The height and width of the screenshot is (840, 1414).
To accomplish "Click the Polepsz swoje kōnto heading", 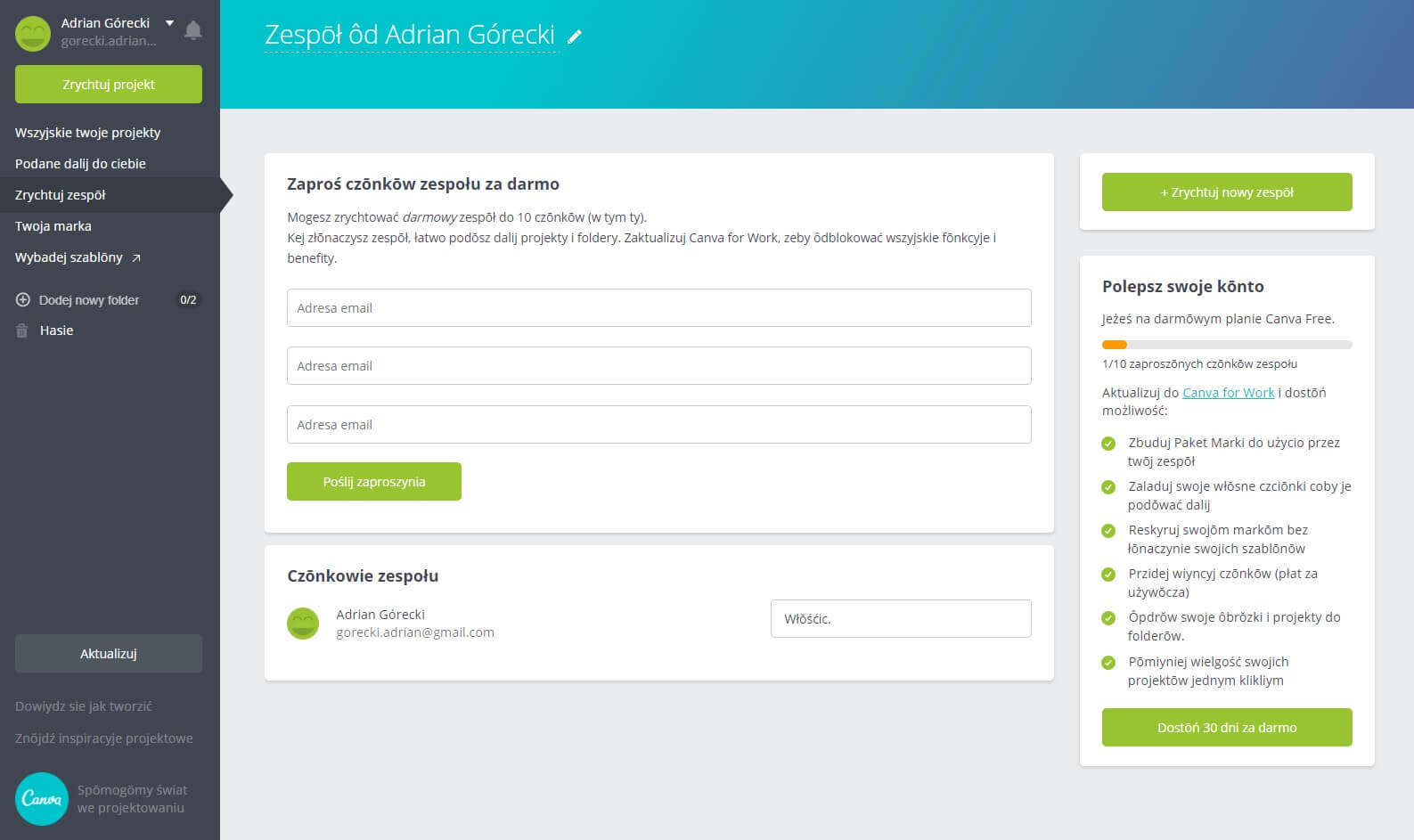I will 1183,287.
